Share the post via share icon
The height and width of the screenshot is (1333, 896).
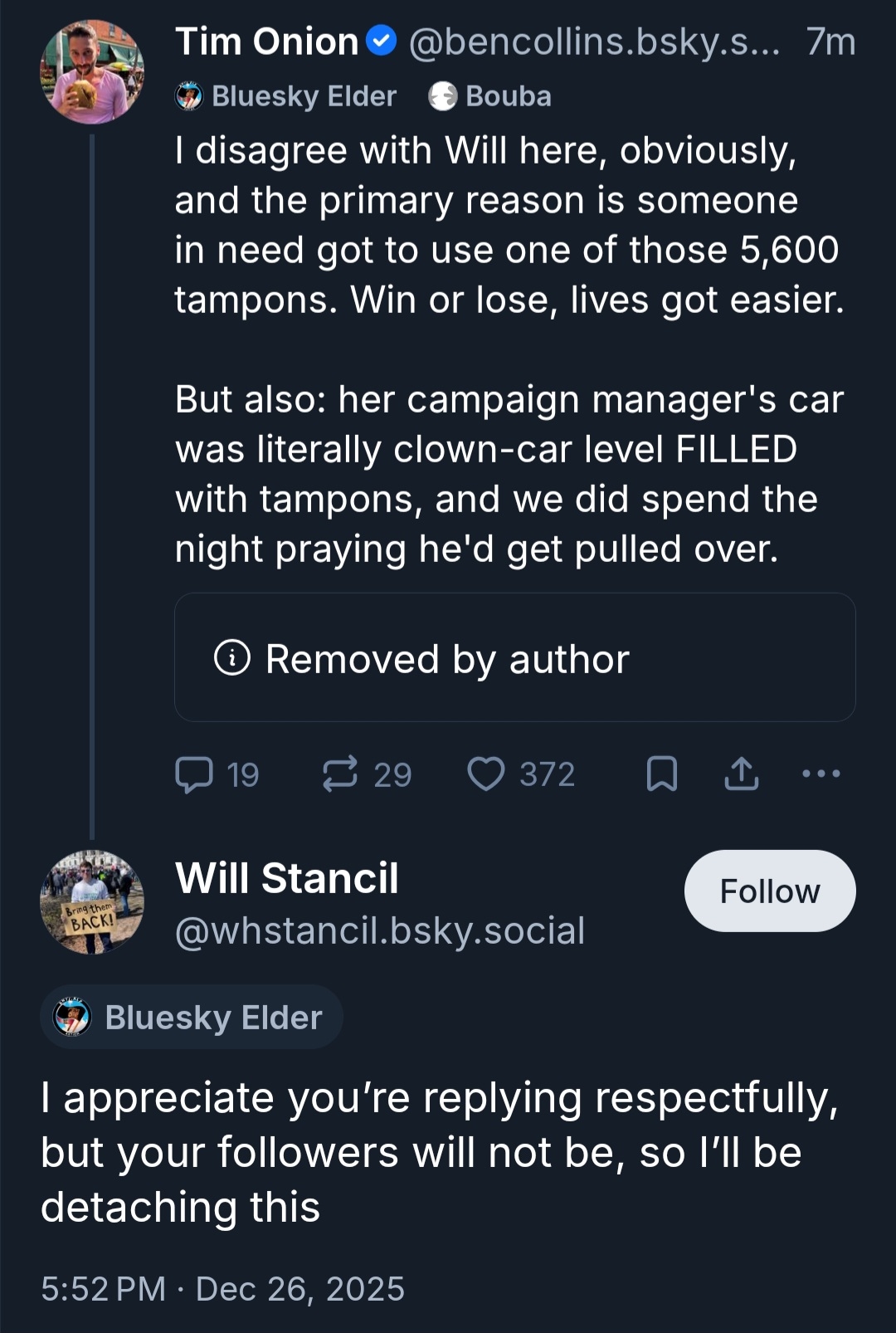741,774
